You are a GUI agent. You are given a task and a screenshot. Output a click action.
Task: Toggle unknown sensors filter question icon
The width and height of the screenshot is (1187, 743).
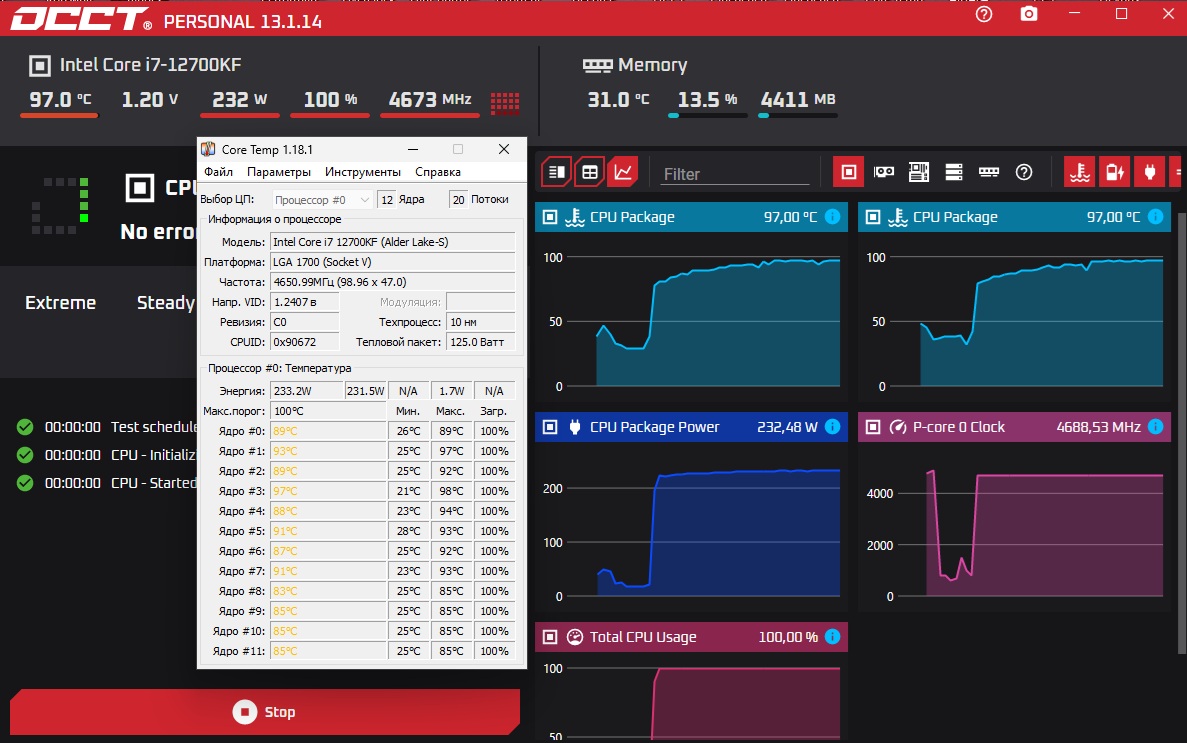[x=1023, y=173]
